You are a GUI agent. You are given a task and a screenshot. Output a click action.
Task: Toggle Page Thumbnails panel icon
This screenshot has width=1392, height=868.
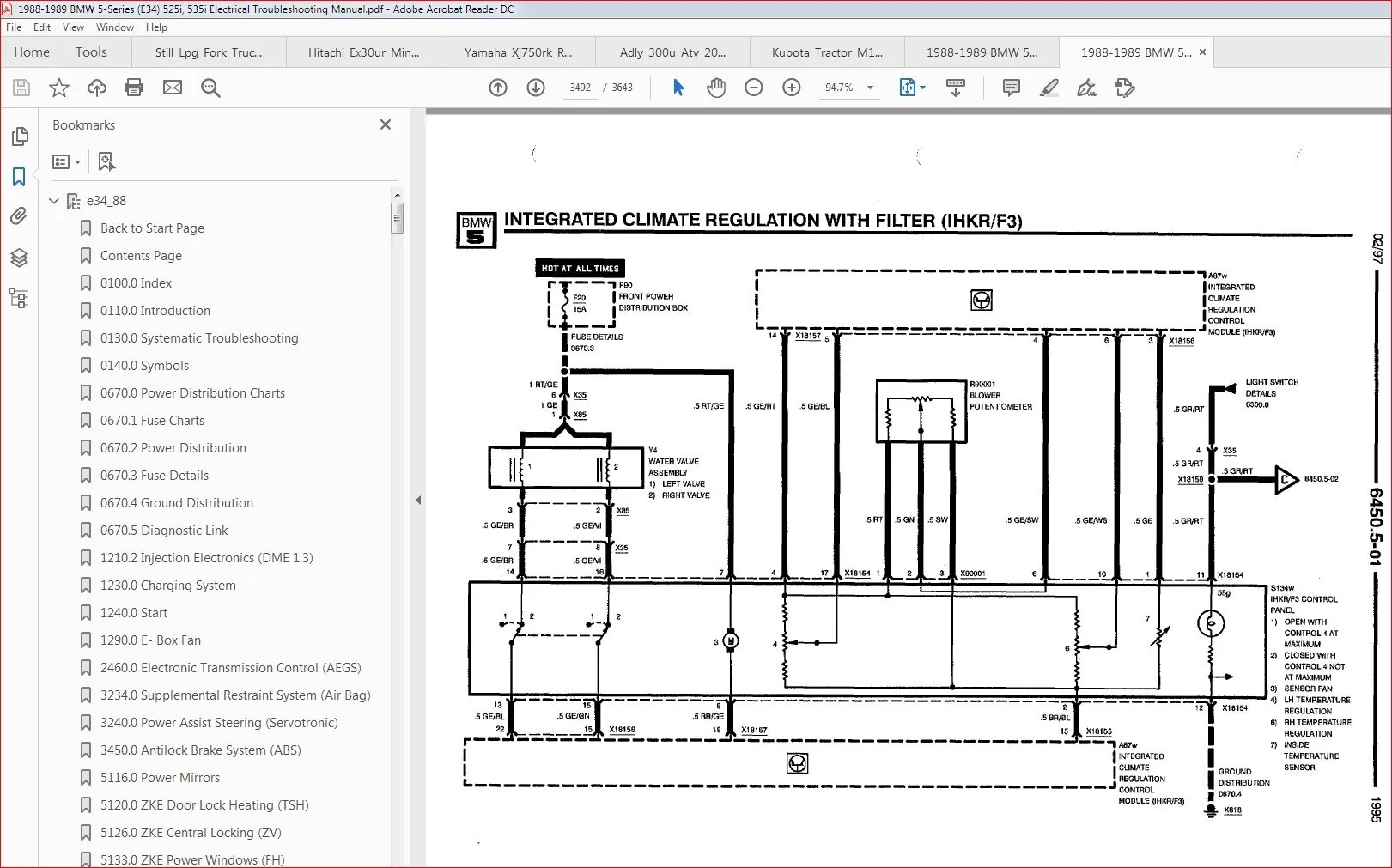click(19, 137)
